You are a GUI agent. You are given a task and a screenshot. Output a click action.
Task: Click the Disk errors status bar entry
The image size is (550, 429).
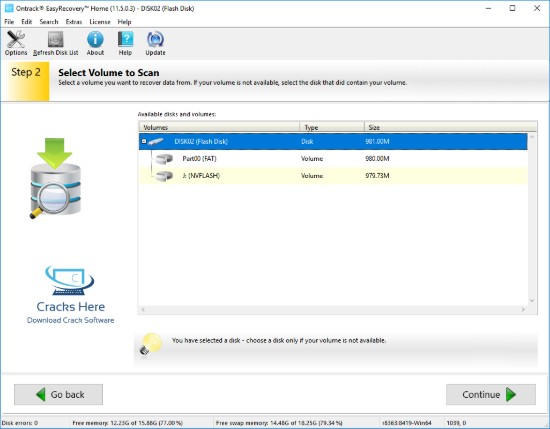click(20, 423)
